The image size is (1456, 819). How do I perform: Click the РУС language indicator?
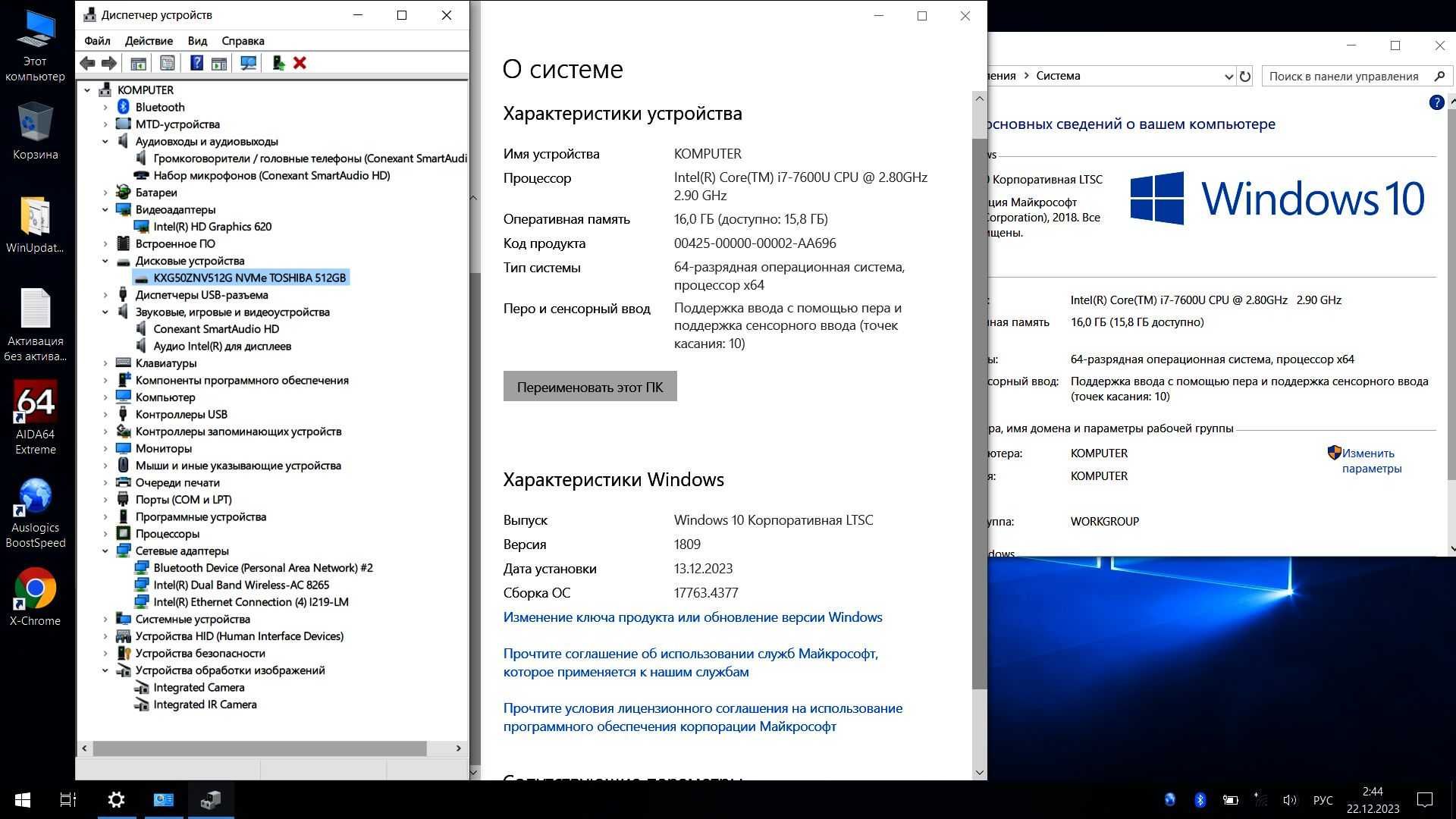1323,800
